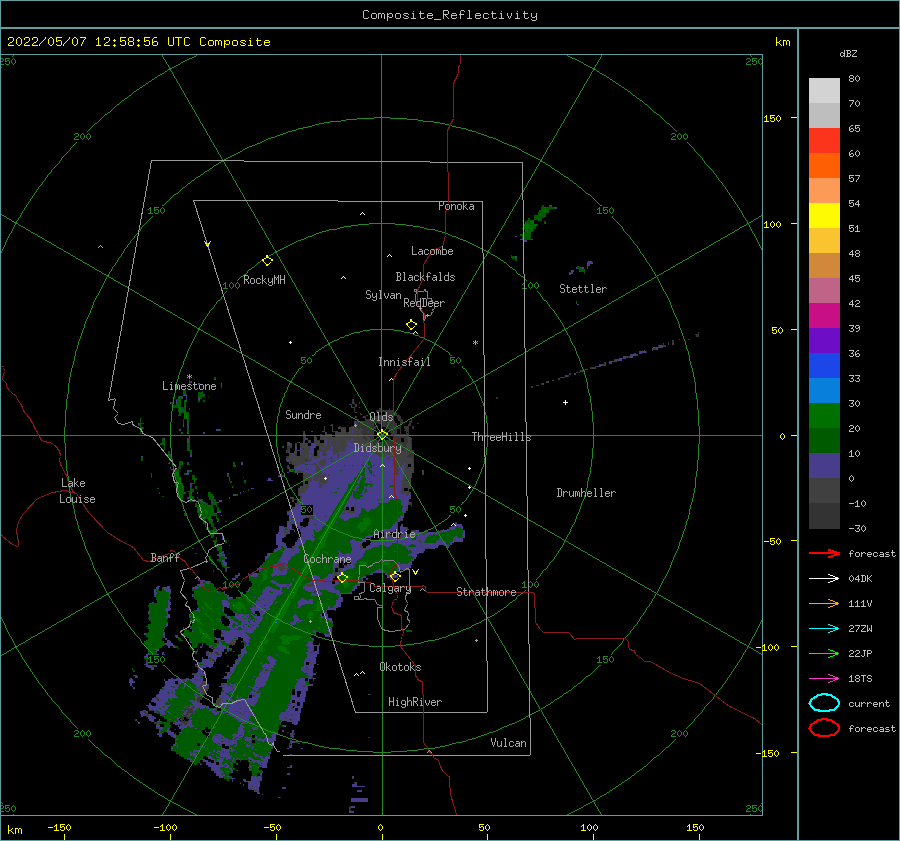Click the Stettler label

coord(583,289)
